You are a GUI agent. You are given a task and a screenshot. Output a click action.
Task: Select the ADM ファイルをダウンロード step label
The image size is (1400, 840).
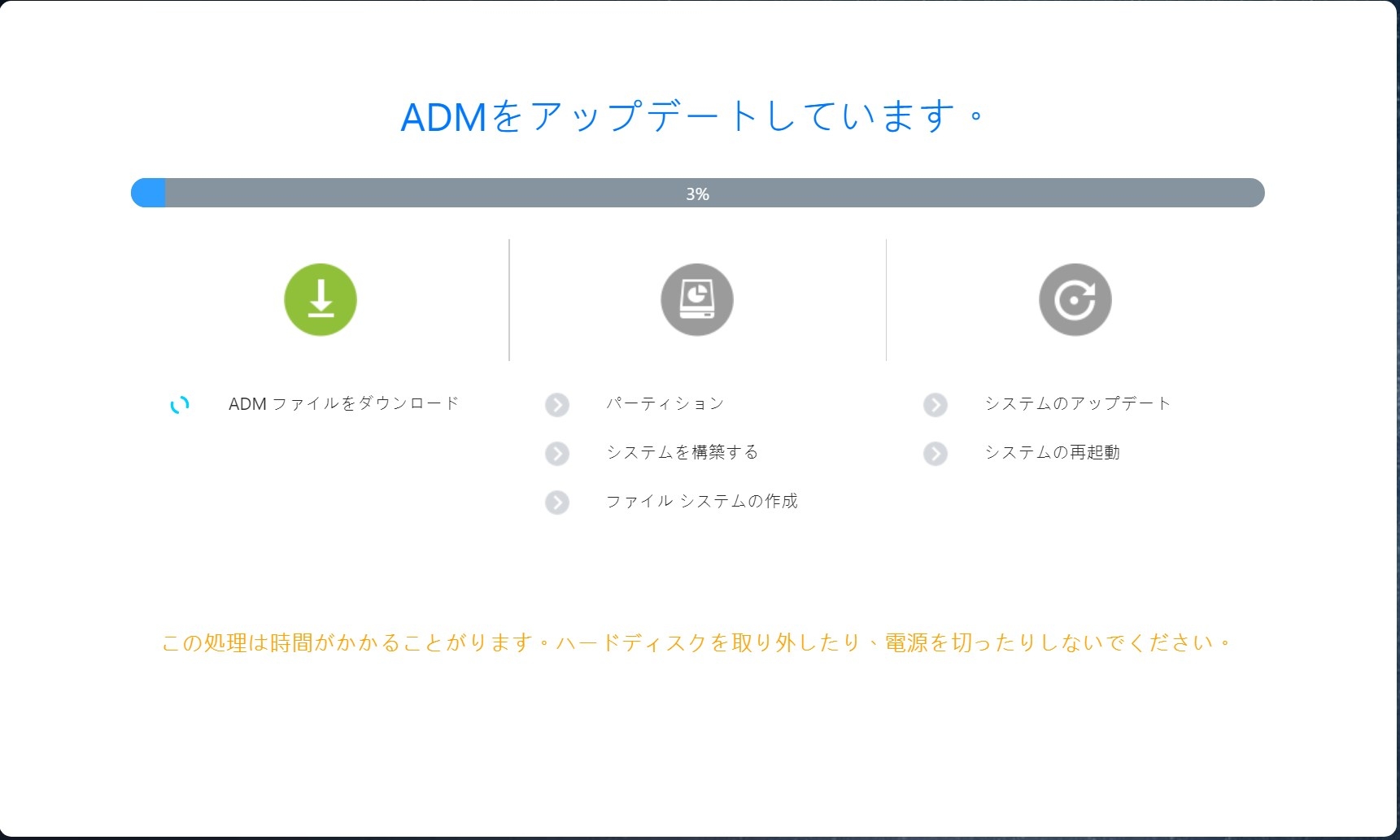pyautogui.click(x=343, y=403)
